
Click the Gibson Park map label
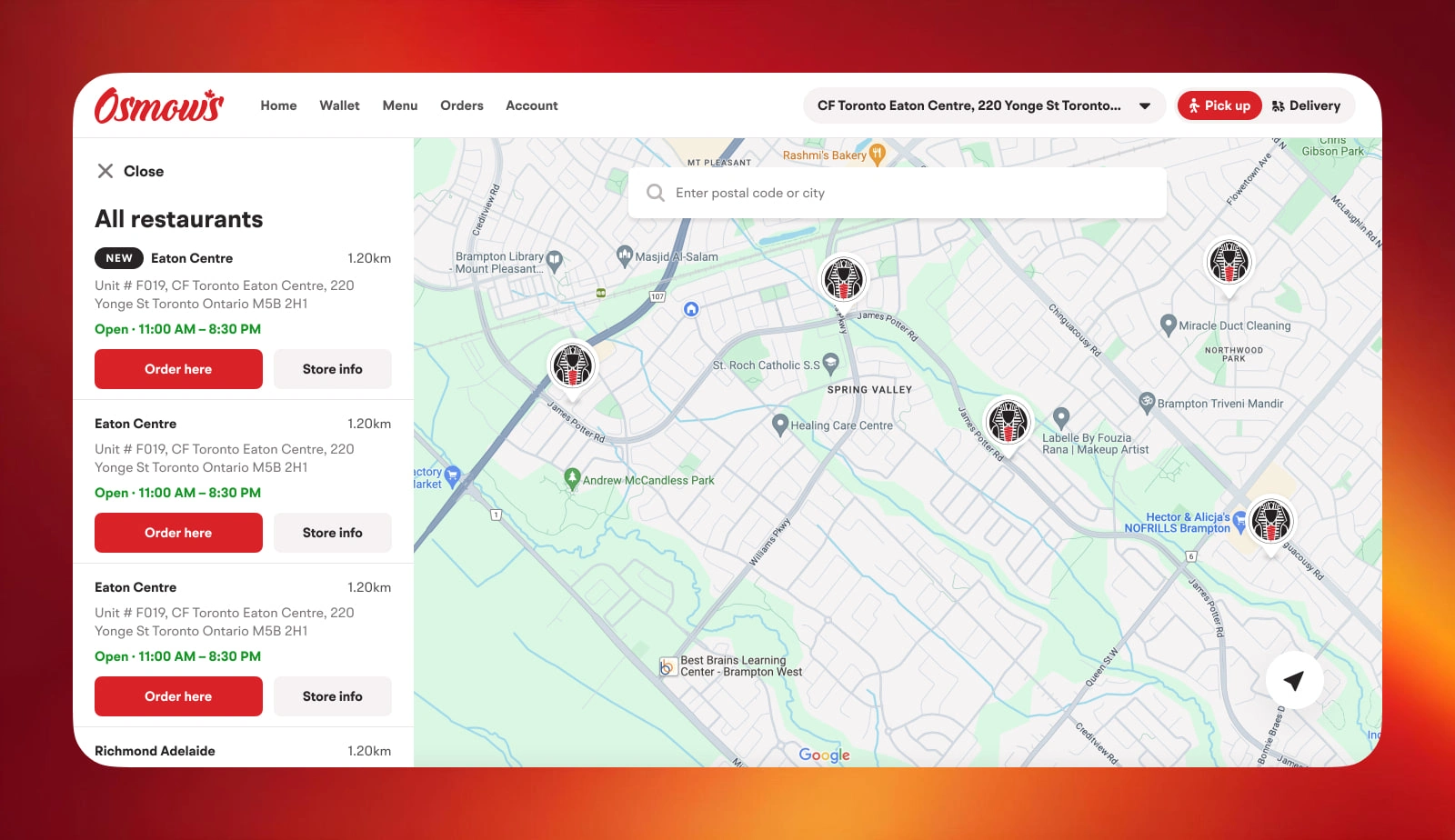tap(1332, 151)
